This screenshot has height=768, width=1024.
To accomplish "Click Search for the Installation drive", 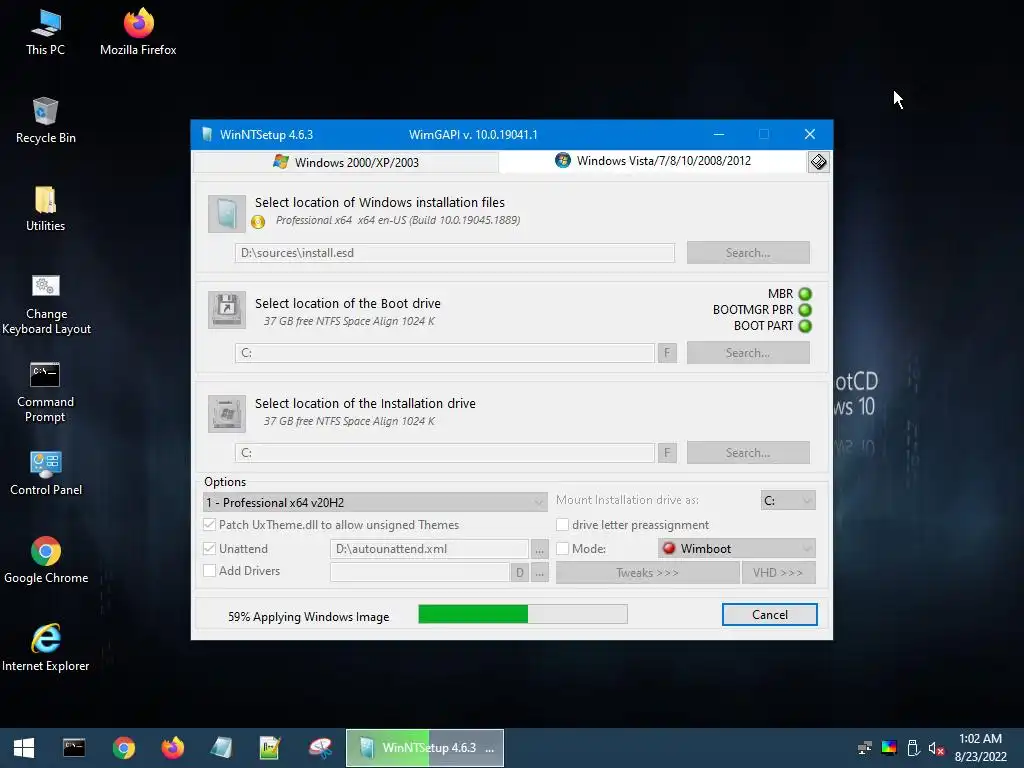I will click(748, 453).
